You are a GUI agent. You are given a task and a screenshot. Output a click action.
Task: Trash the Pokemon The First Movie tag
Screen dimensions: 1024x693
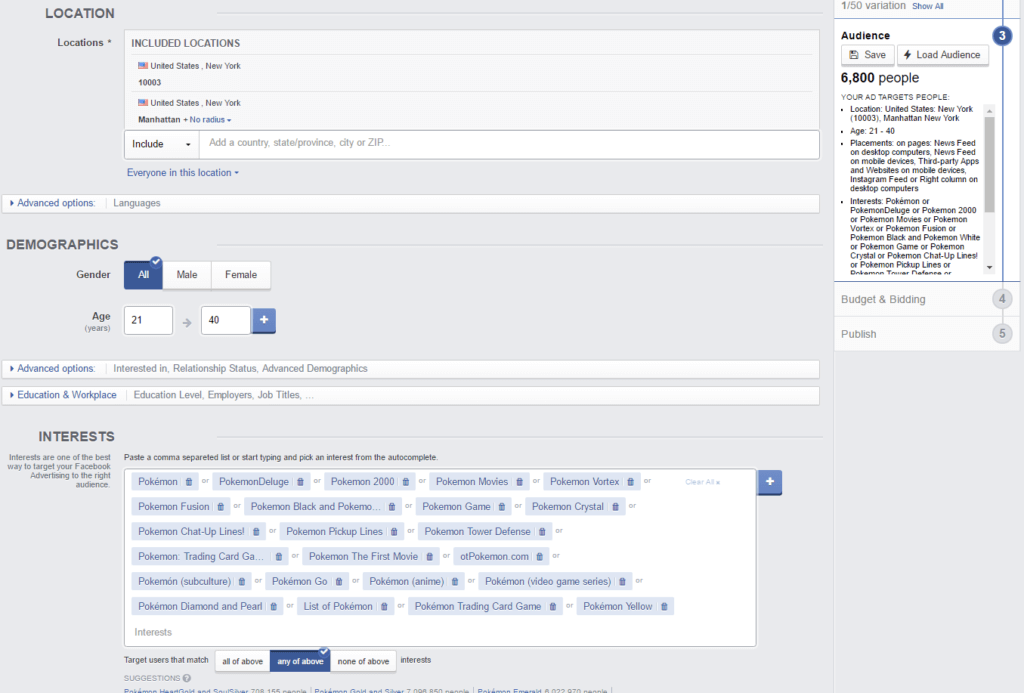tap(430, 556)
